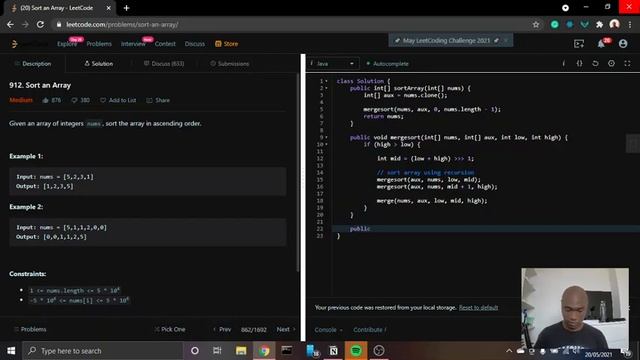Go back in browser history

pyautogui.click(x=10, y=24)
